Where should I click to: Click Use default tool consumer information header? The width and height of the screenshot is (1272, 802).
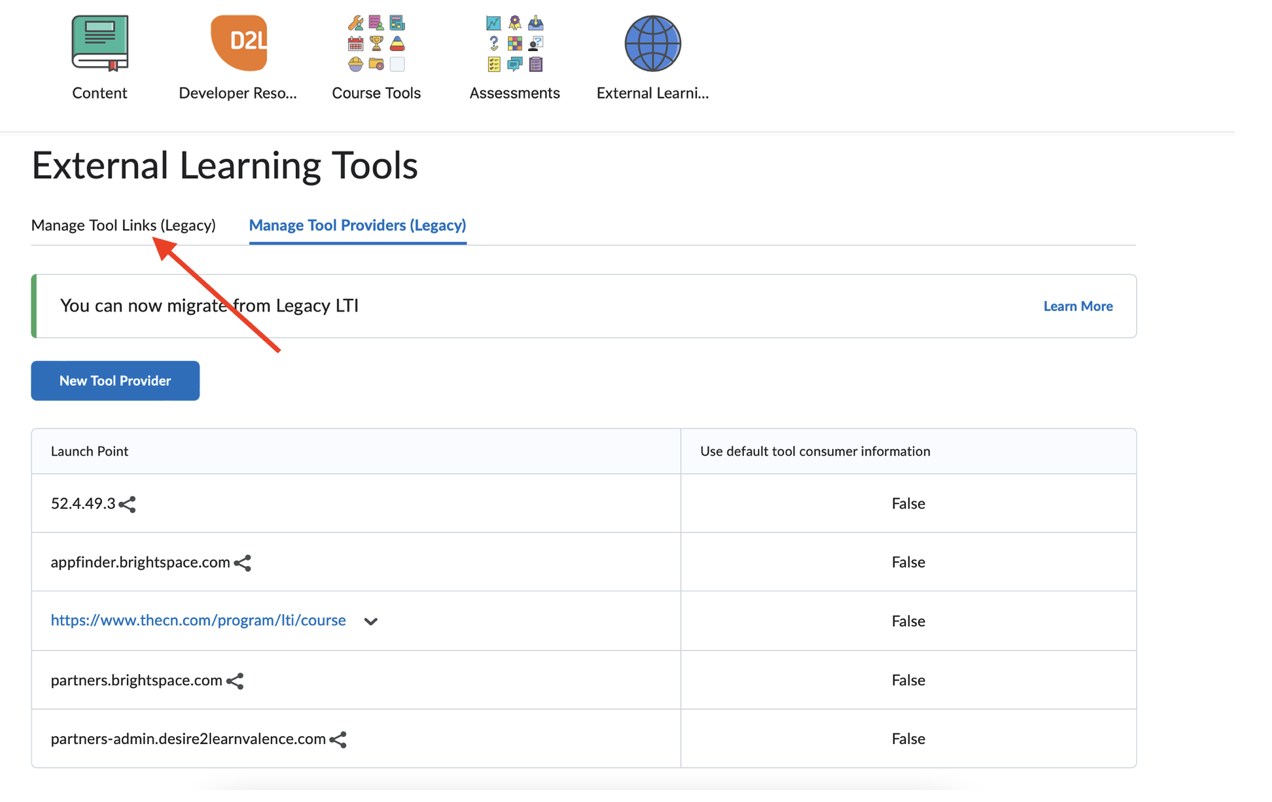tap(814, 451)
